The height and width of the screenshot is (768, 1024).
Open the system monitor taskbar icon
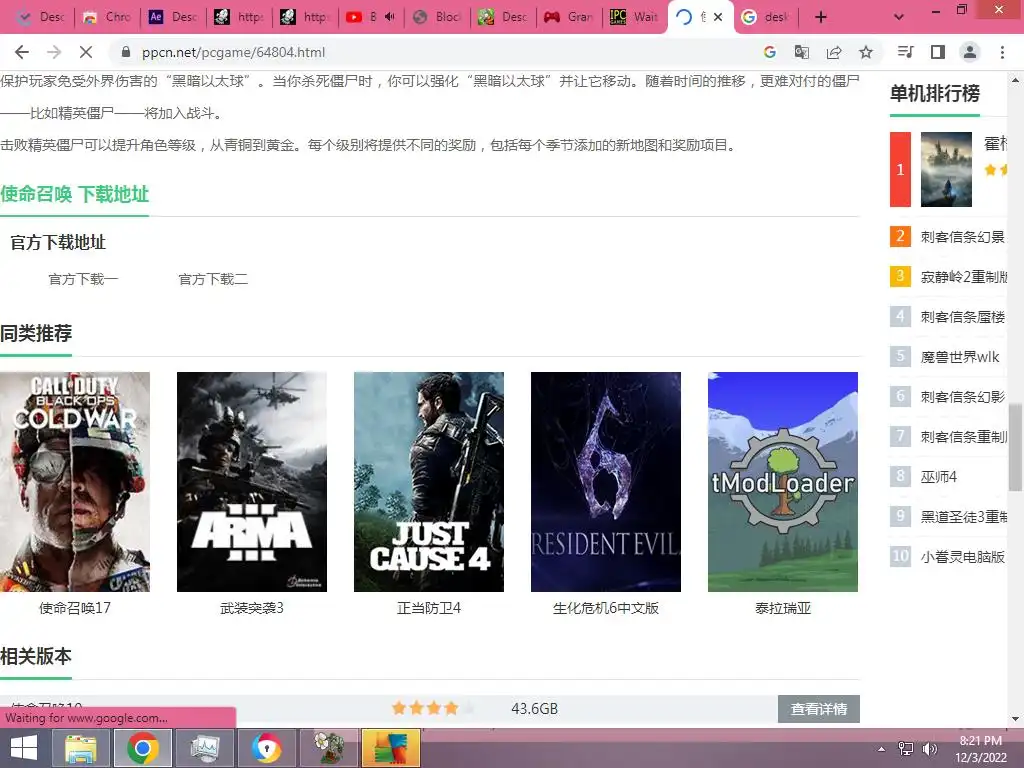pyautogui.click(x=205, y=748)
